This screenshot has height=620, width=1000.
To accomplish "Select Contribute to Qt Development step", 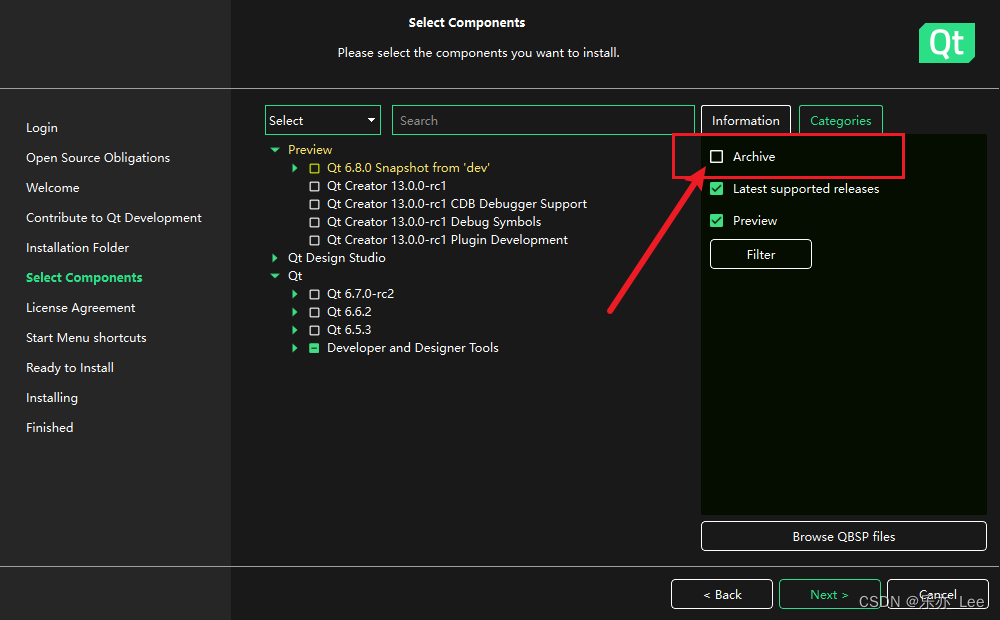I will (x=114, y=218).
